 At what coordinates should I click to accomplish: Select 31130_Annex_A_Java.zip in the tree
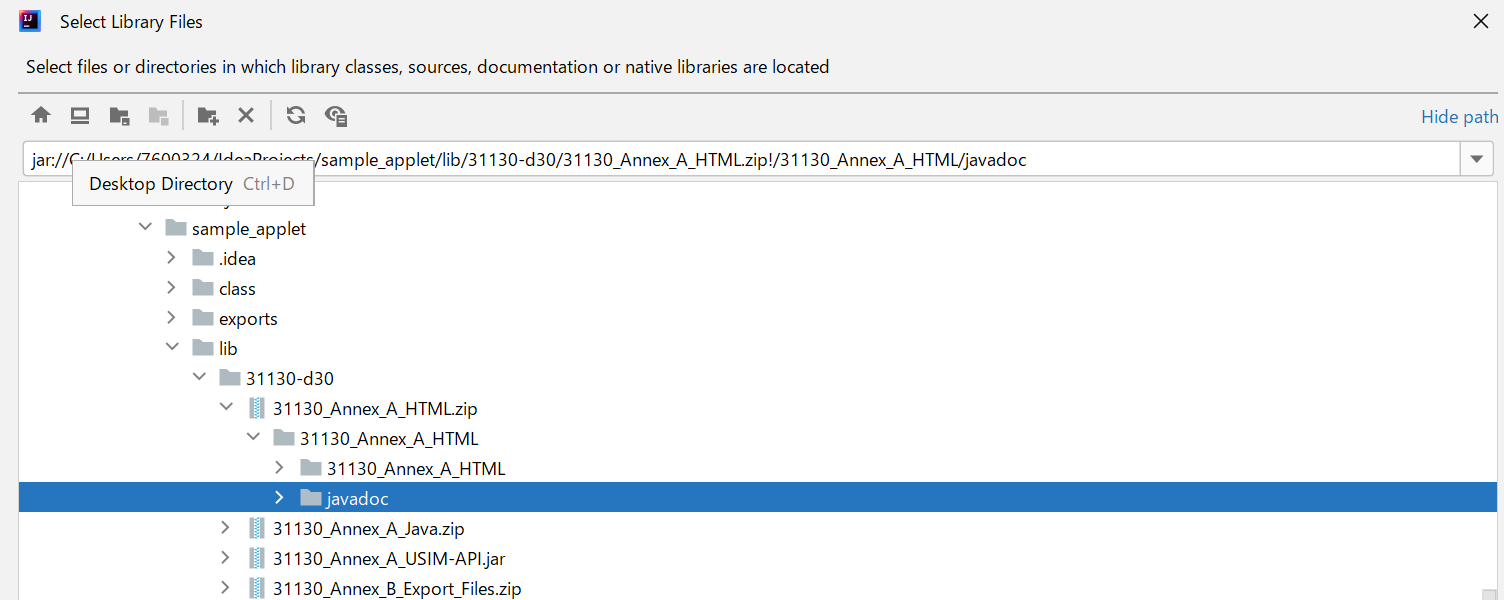pos(368,529)
